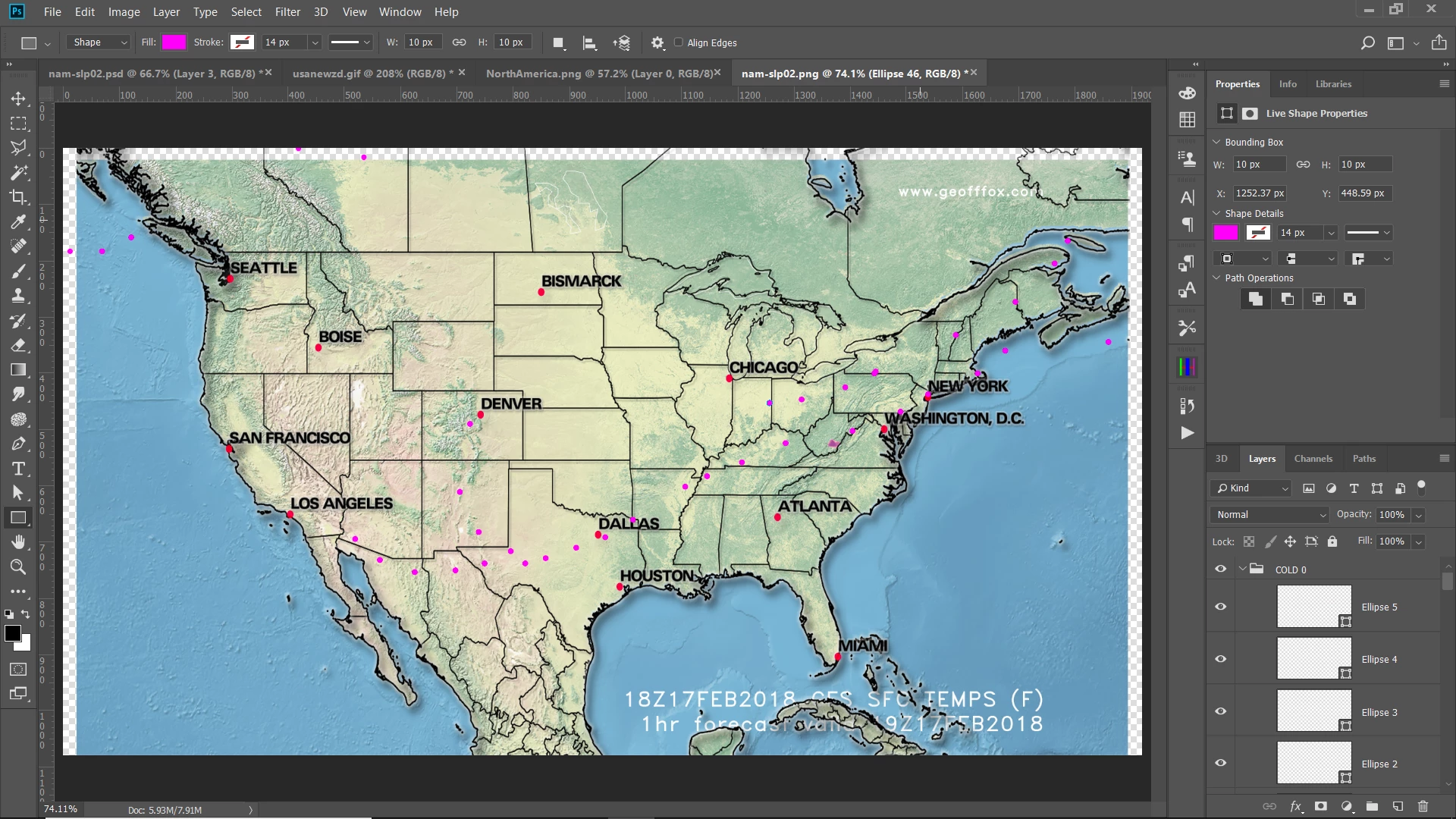Select the Horizontal Type tool
This screenshot has height=819, width=1456.
[18, 469]
